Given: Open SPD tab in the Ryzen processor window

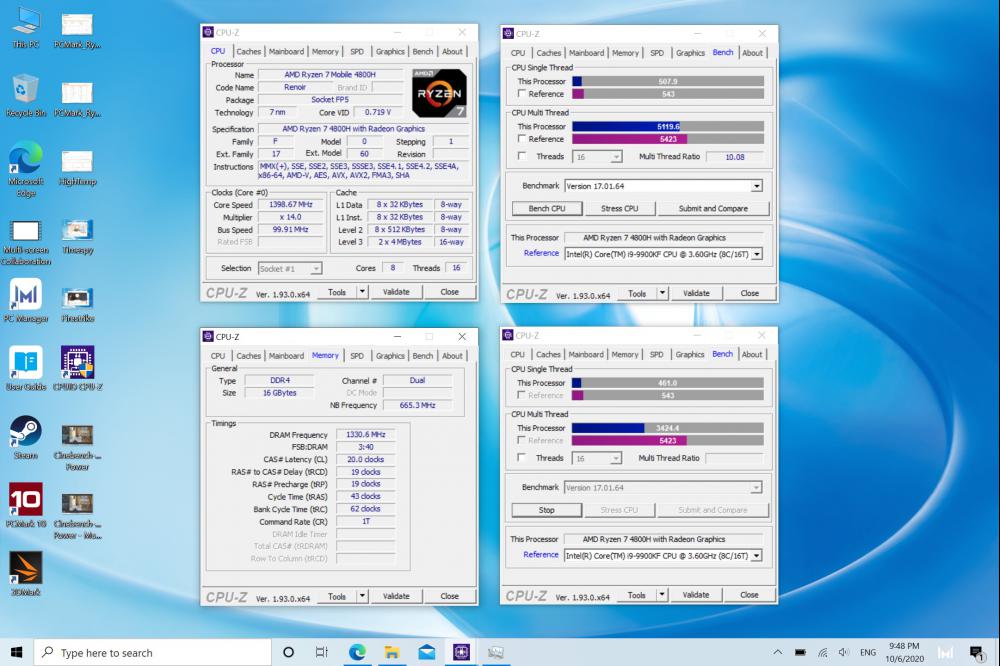Looking at the screenshot, I should tap(357, 52).
